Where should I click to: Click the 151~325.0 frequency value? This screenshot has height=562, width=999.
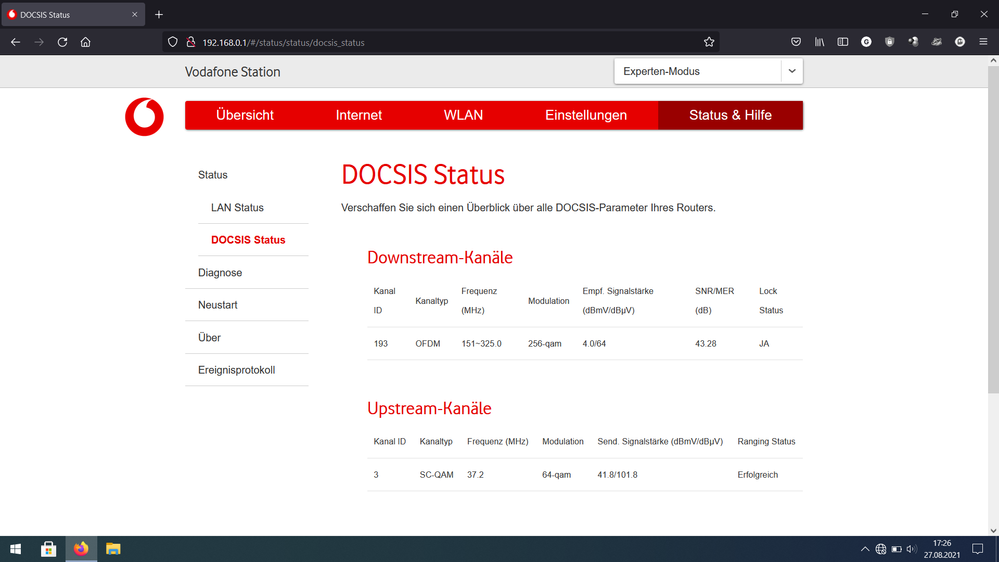point(481,343)
